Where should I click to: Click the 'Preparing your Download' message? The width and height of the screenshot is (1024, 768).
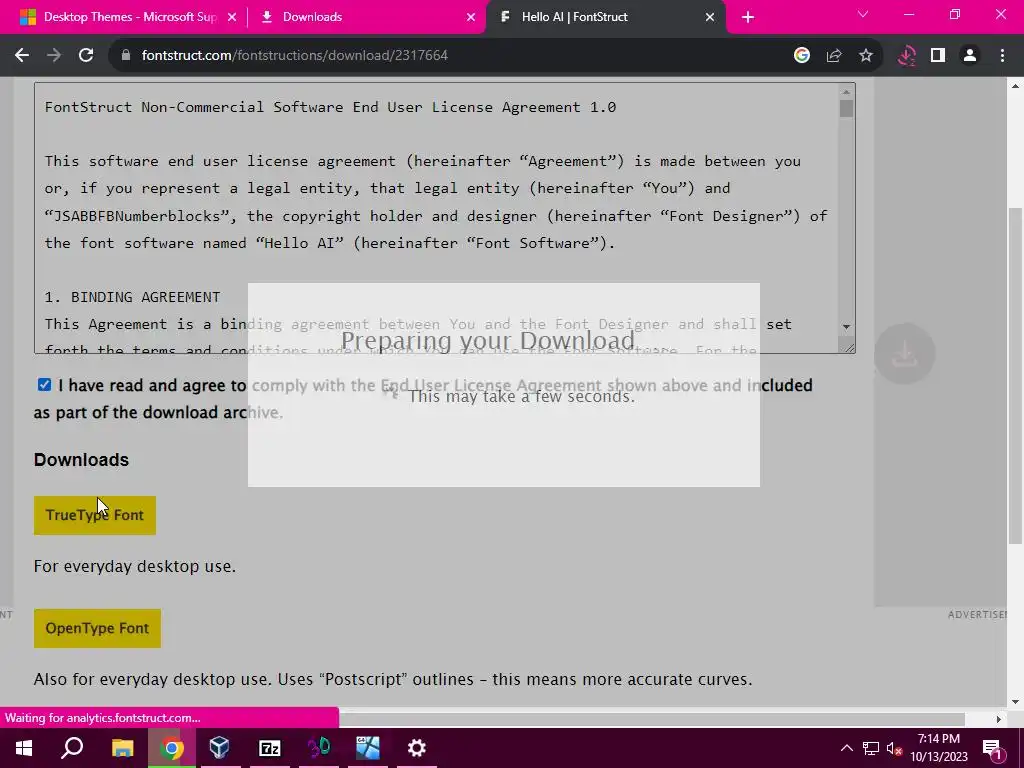pos(487,340)
